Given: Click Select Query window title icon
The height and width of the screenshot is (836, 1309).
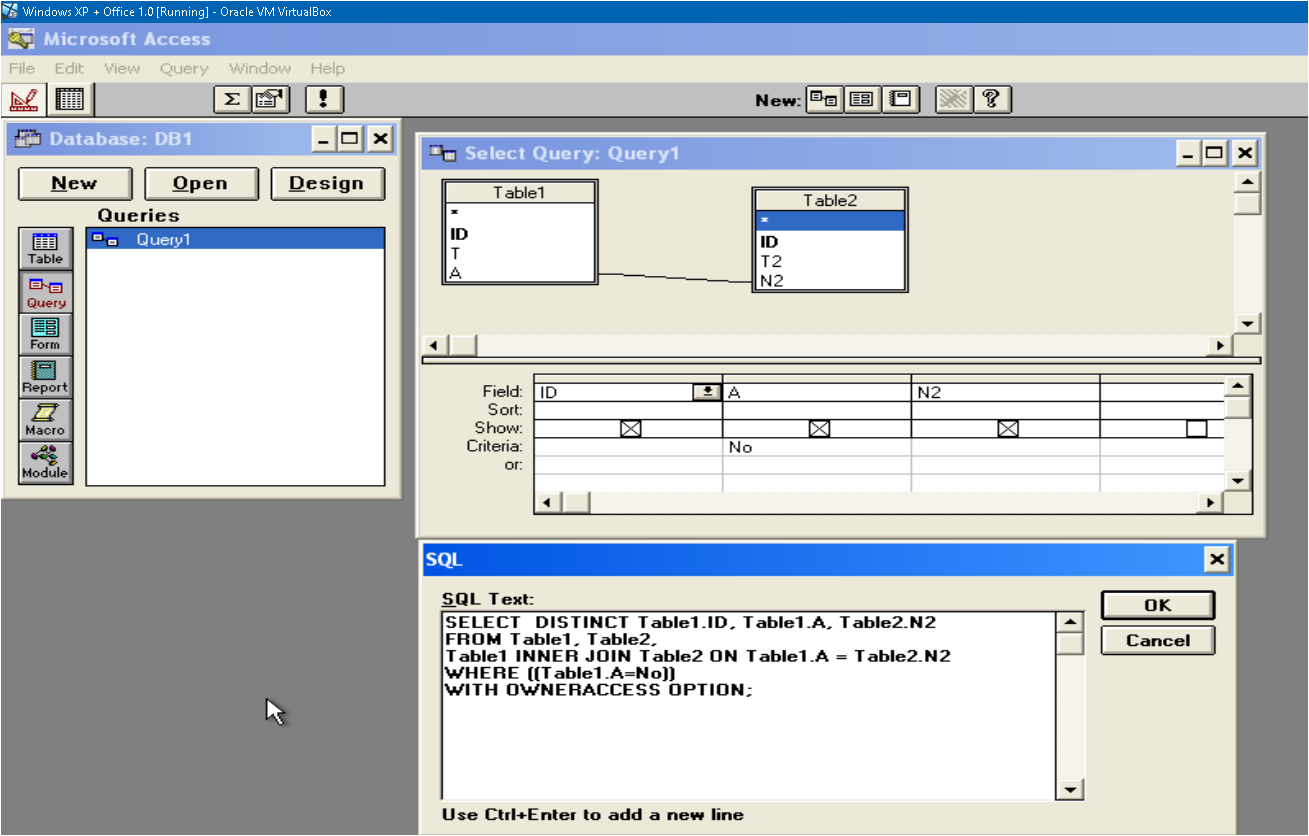Looking at the screenshot, I should pos(442,153).
